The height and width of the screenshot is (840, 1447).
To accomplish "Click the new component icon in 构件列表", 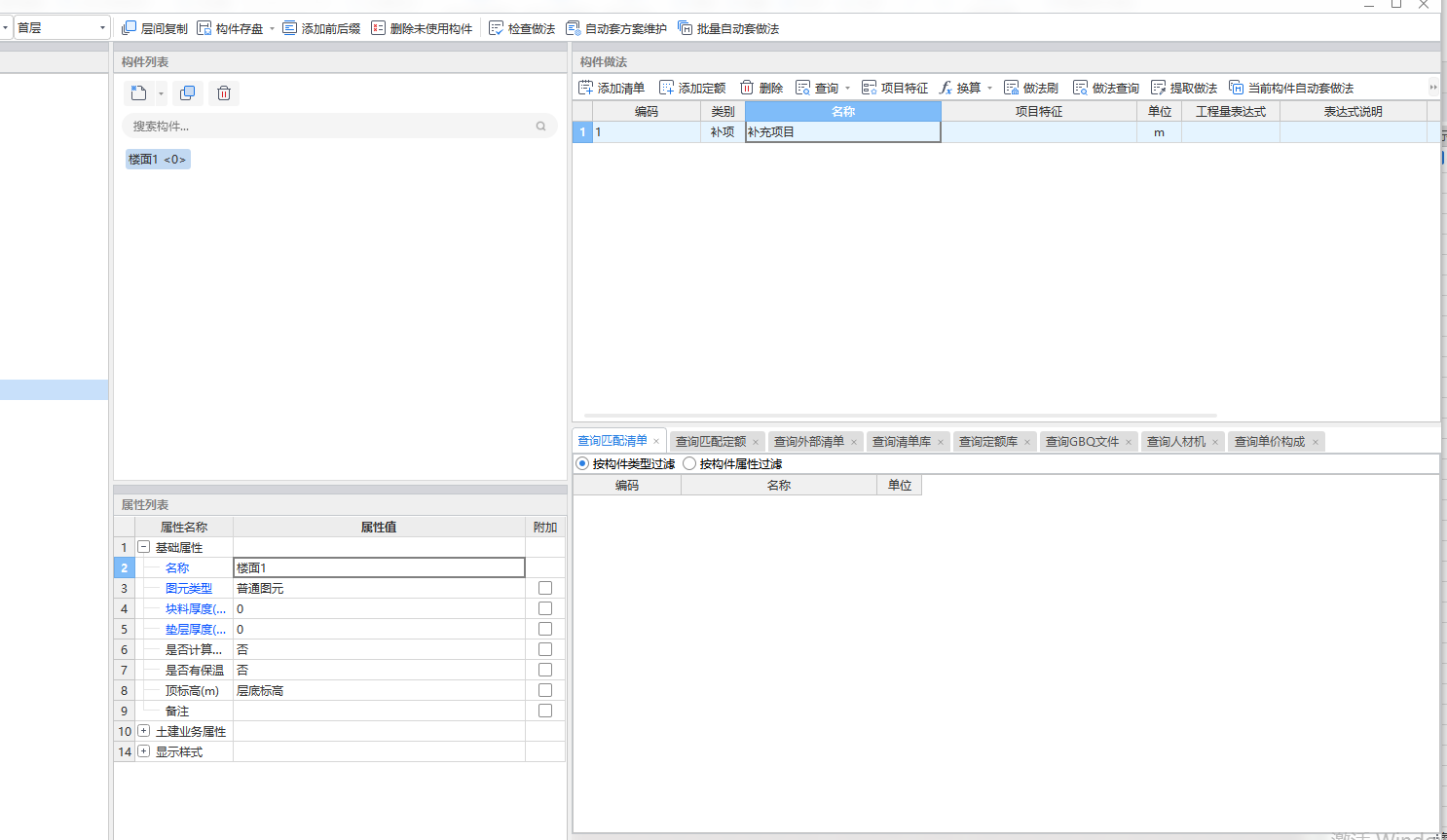I will [138, 92].
